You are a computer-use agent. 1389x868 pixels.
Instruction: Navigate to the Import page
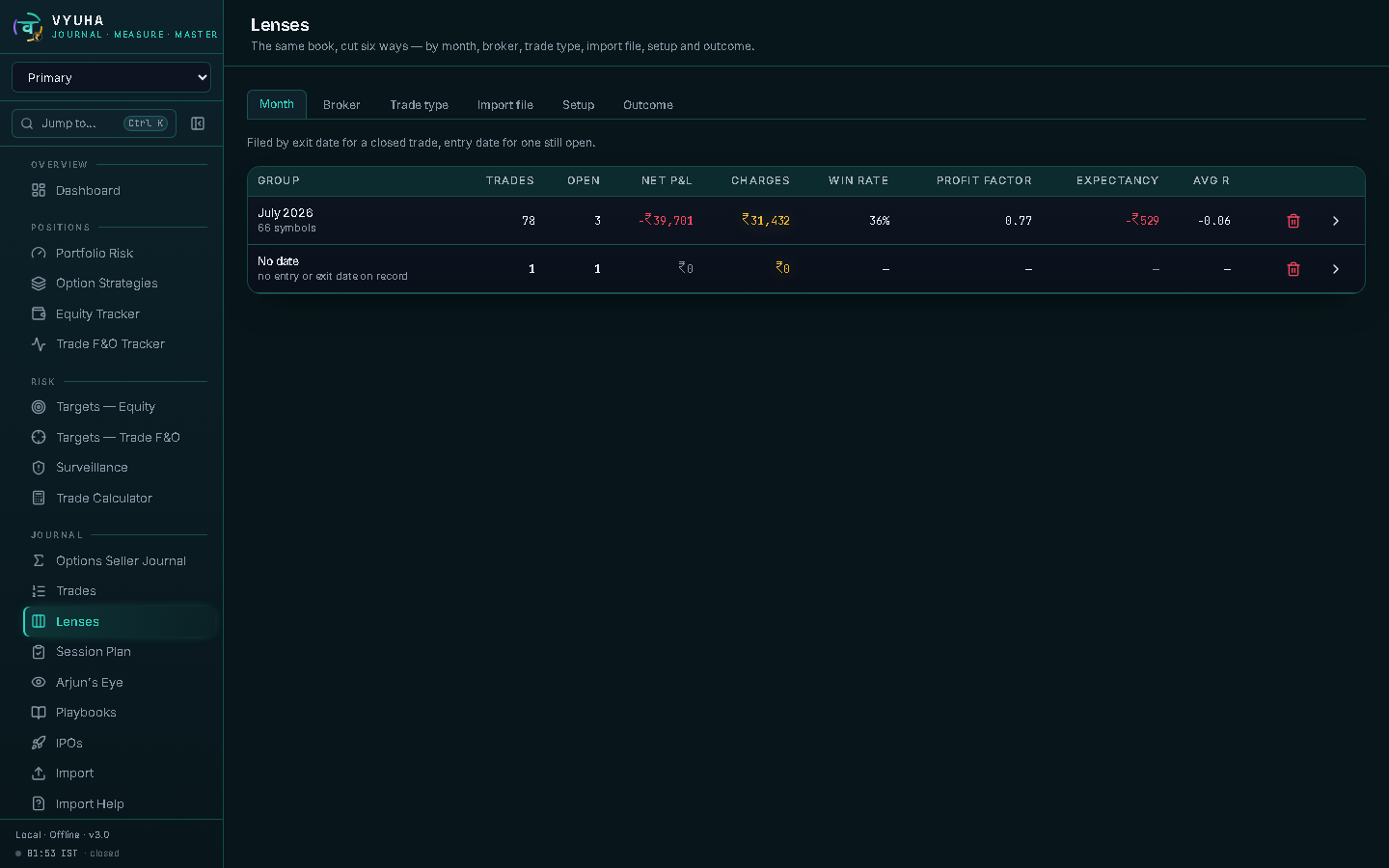(120, 773)
